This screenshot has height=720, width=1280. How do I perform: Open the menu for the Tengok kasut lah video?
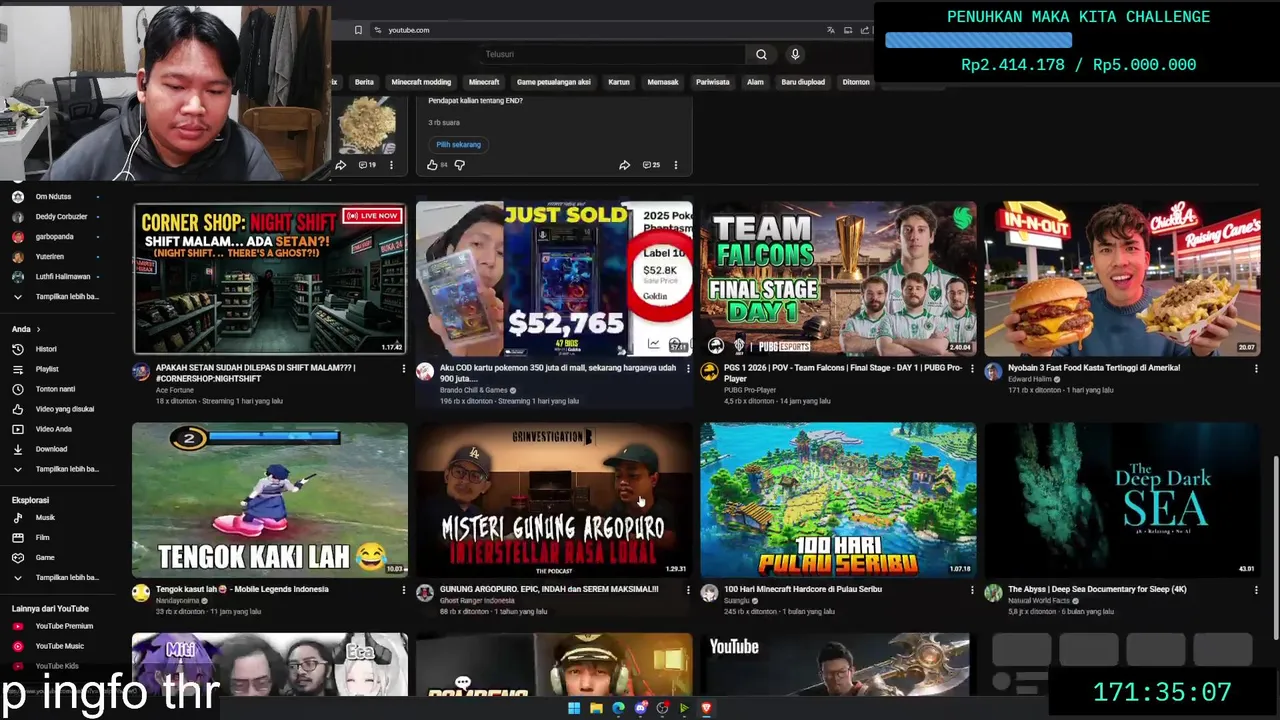403,590
